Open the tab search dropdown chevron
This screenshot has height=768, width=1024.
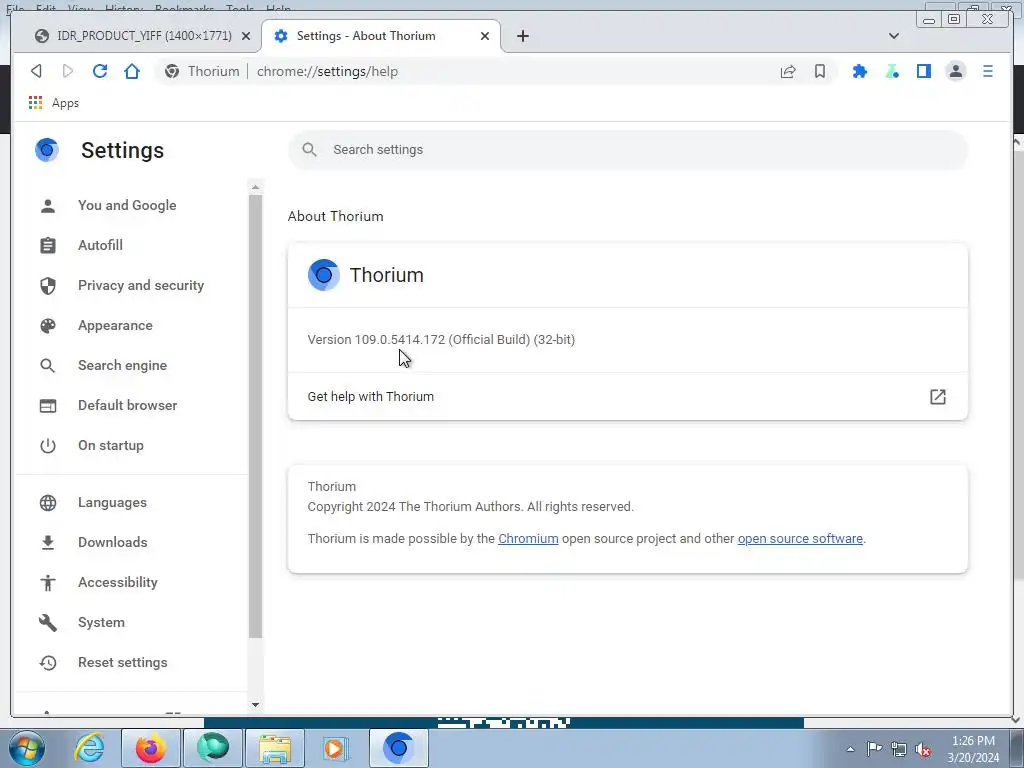[x=893, y=36]
